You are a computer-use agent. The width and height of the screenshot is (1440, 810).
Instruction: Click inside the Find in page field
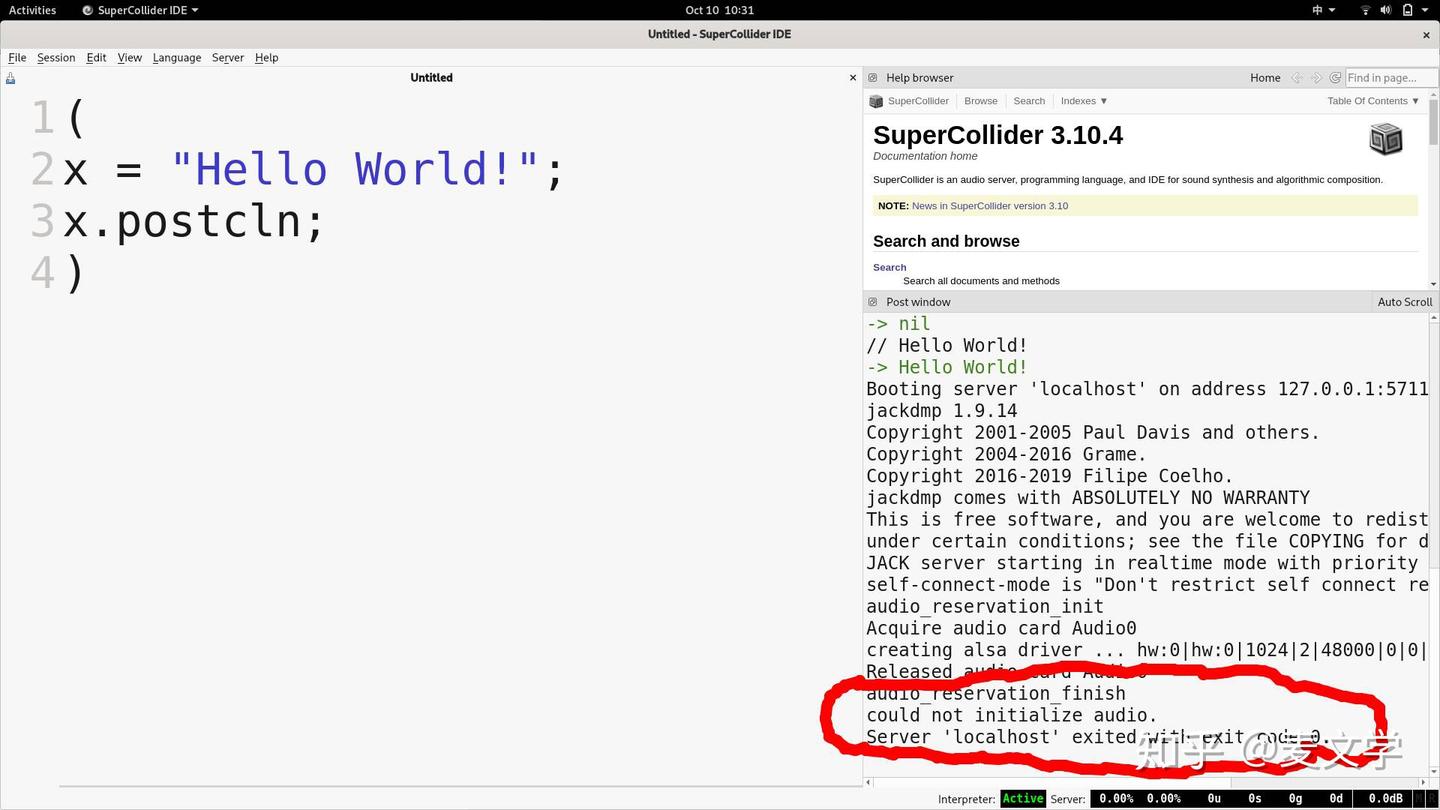1392,77
